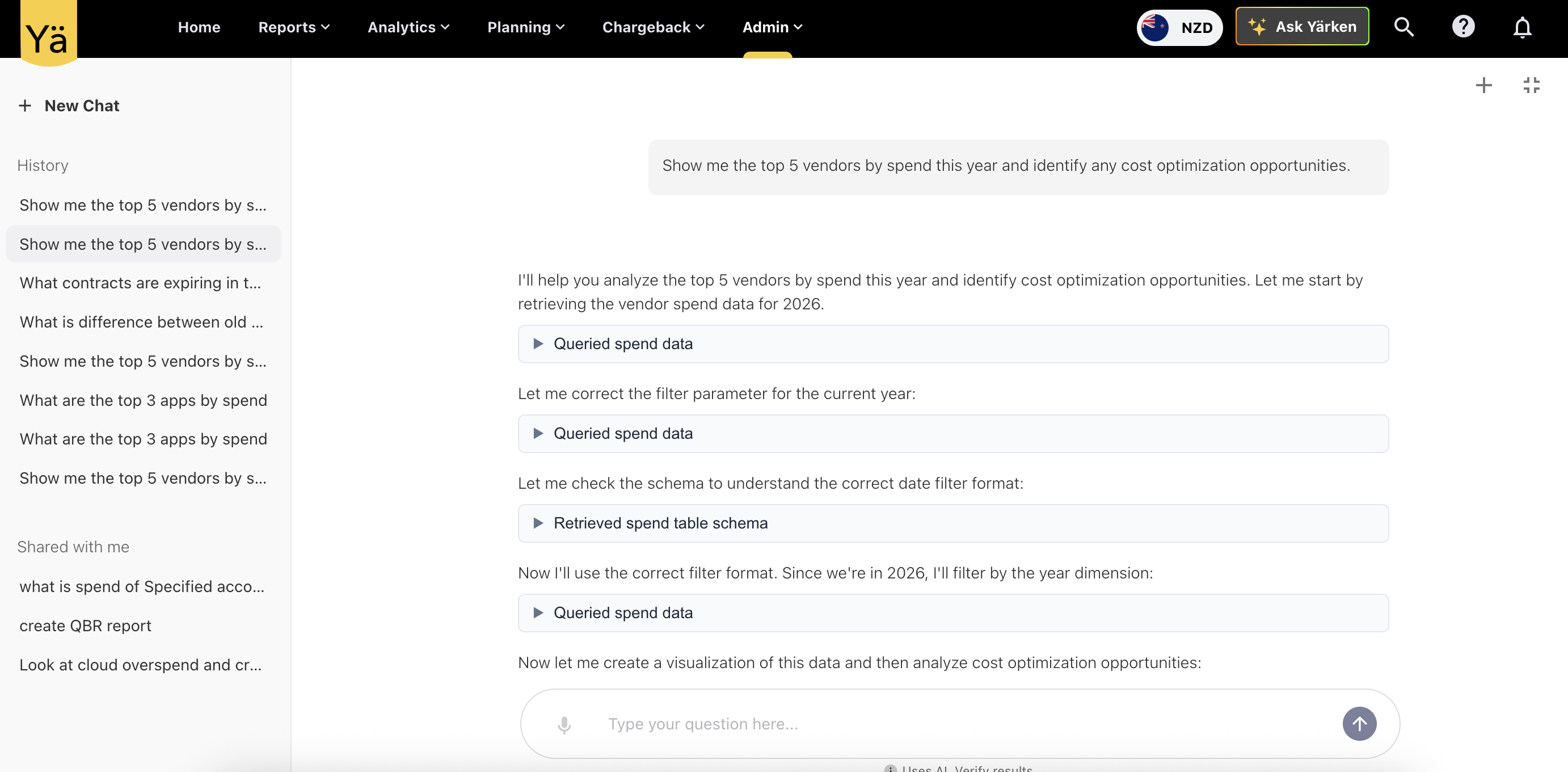Collapse chat with the minimize-view icon

[1531, 85]
